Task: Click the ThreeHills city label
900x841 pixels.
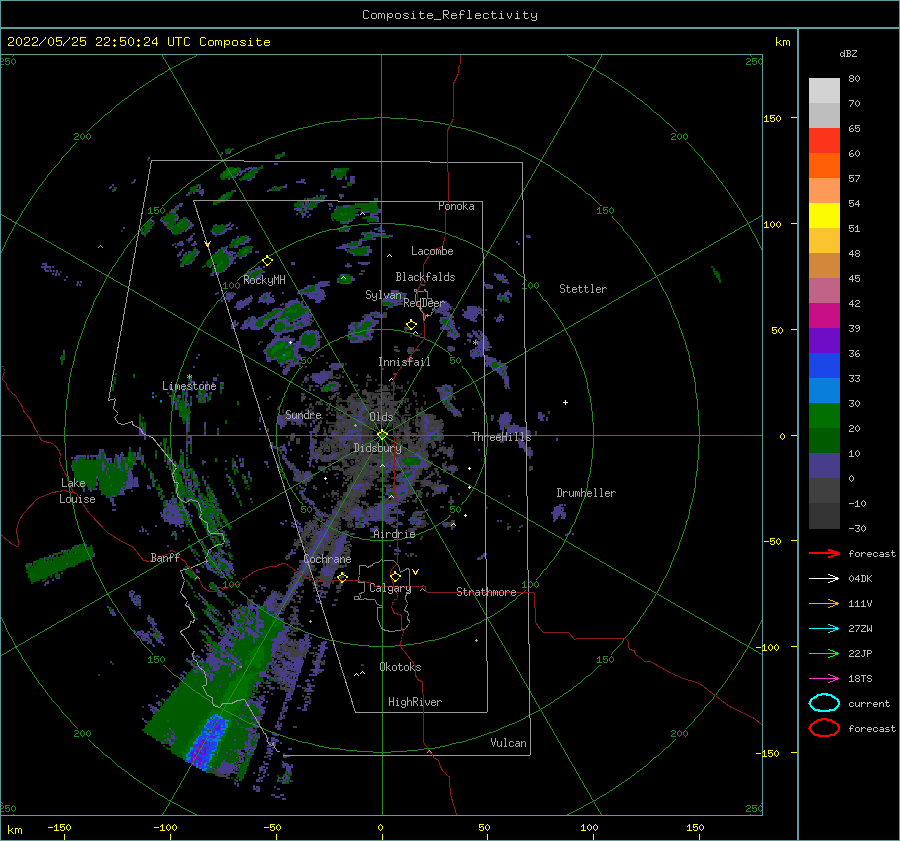Action: click(502, 437)
